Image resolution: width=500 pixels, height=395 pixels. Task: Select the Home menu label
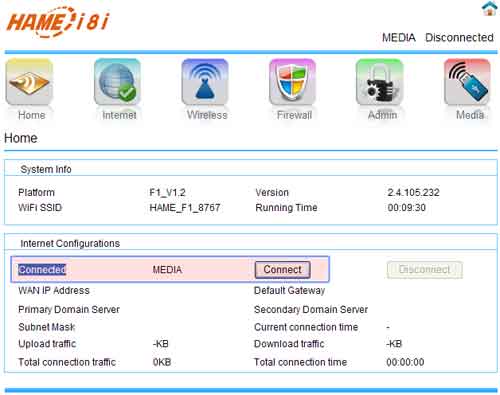[32, 115]
